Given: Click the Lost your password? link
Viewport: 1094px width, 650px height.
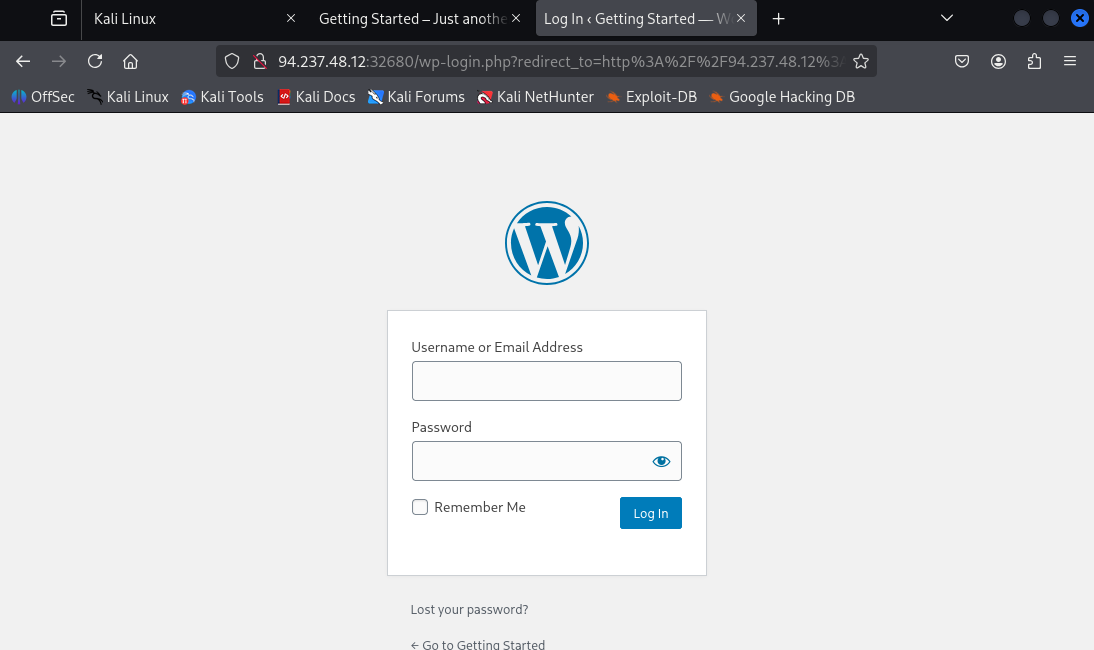Looking at the screenshot, I should pos(470,610).
